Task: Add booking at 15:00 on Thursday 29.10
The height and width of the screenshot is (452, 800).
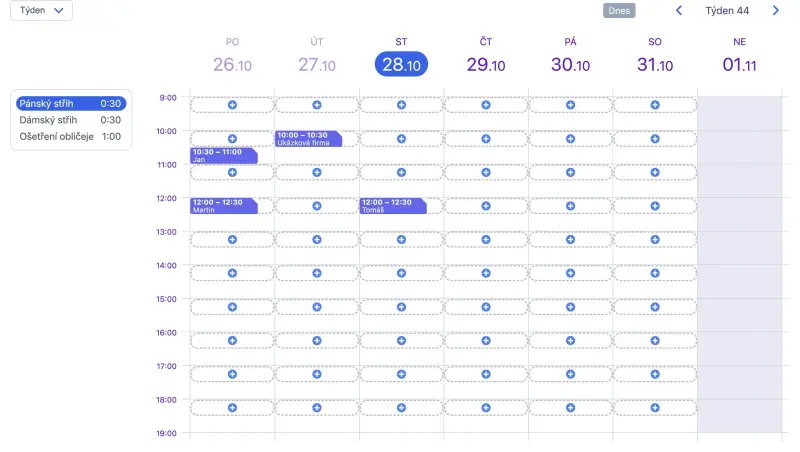Action: (486, 307)
